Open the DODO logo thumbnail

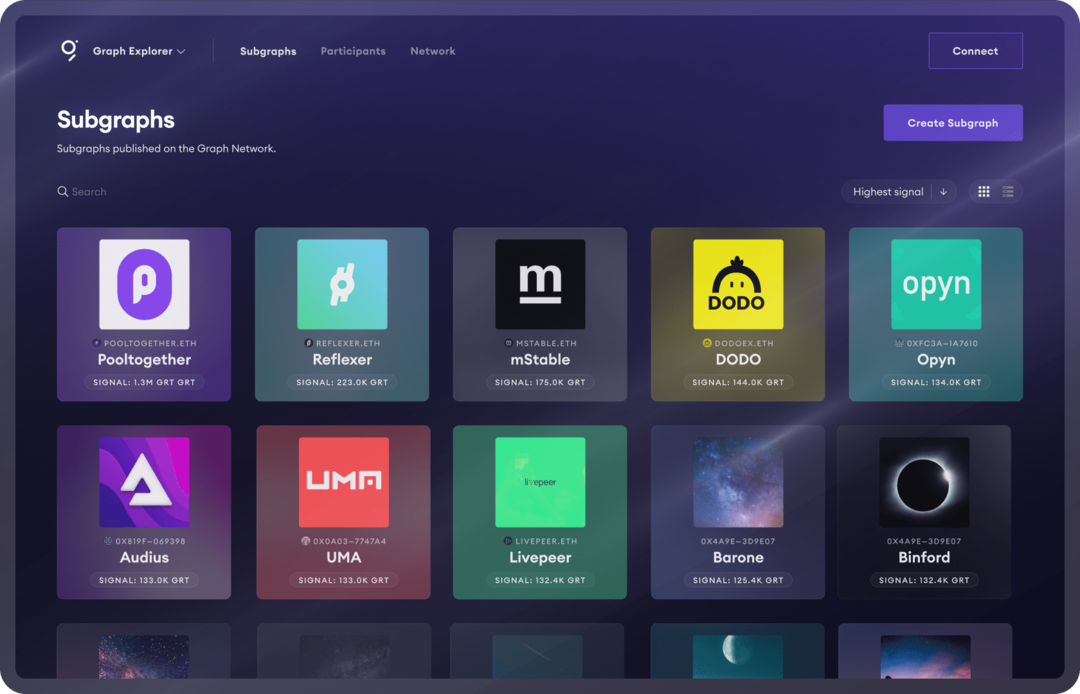[738, 284]
